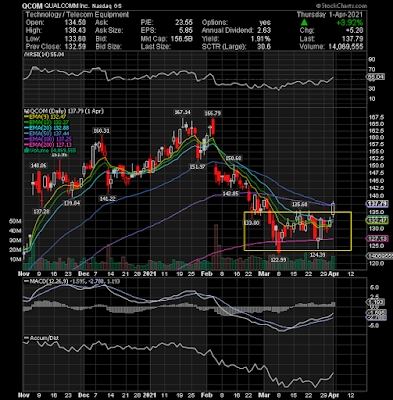
Task: Select the EPS value 5.85
Action: coord(186,30)
